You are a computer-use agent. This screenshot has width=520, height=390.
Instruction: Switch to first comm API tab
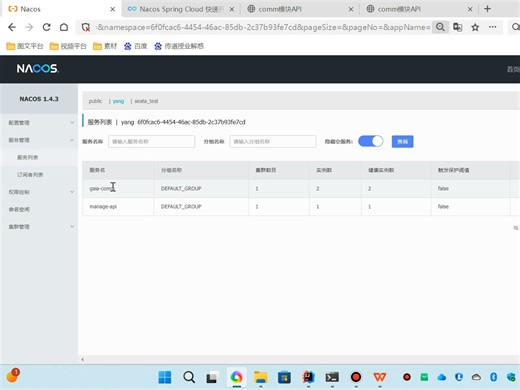(300, 9)
